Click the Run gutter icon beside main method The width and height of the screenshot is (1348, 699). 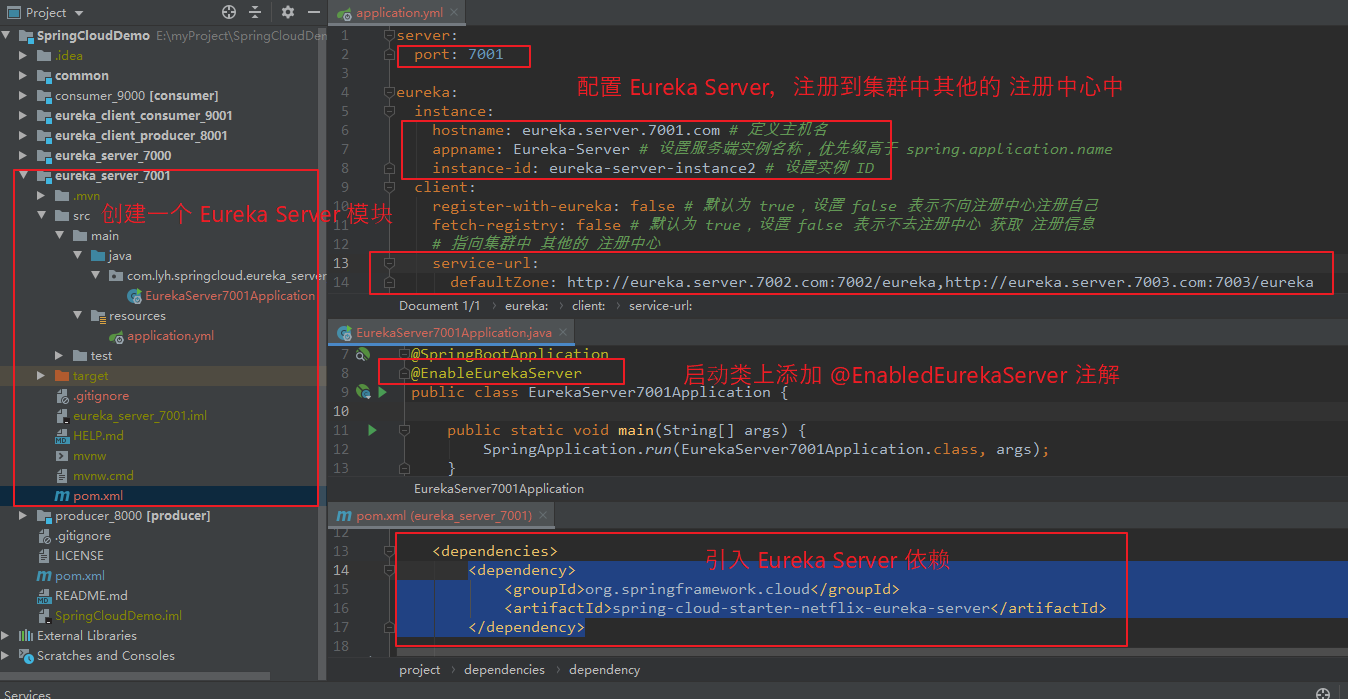[372, 430]
